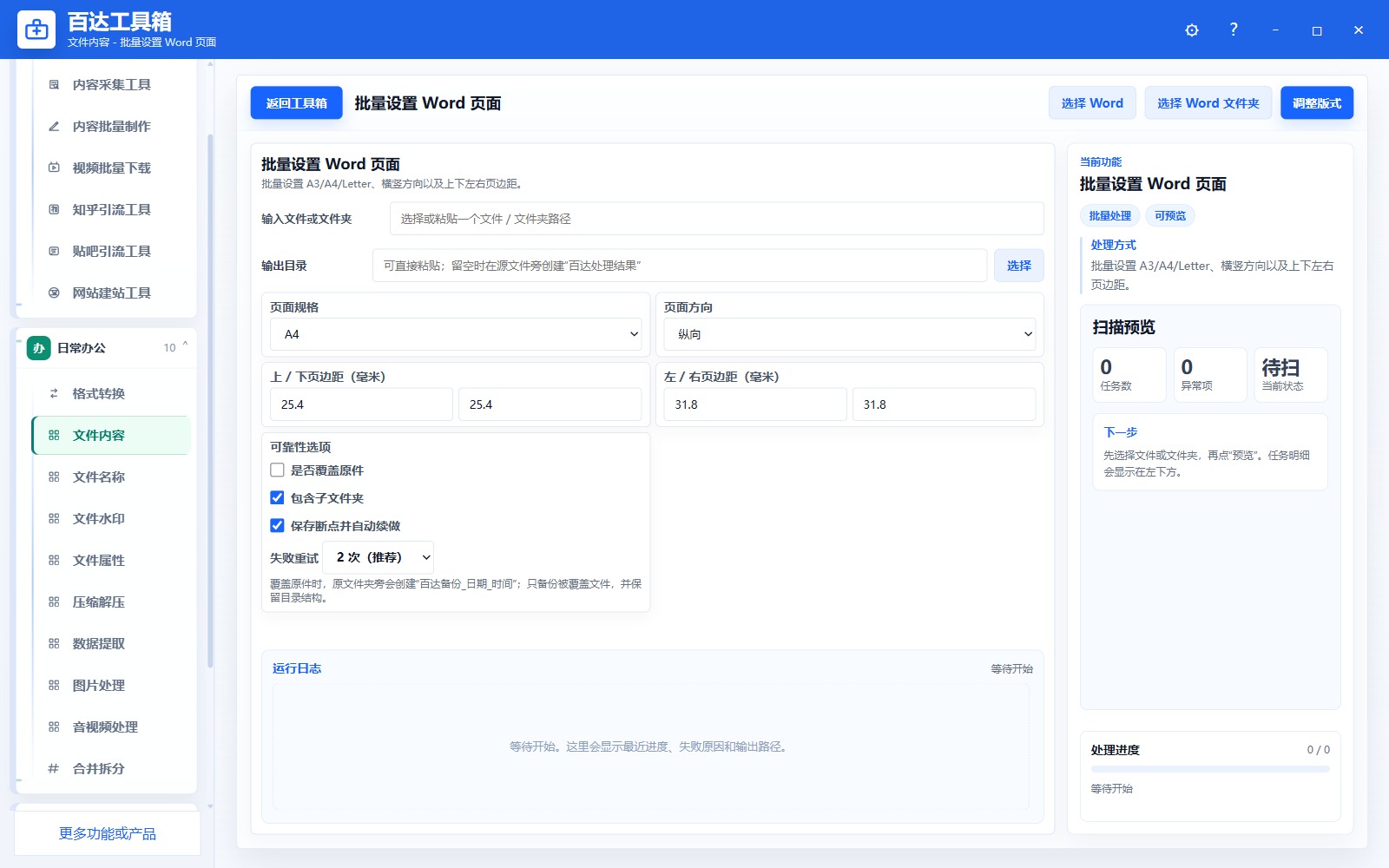1389x868 pixels.
Task: Click the top margin 25.4 field
Action: pos(361,404)
